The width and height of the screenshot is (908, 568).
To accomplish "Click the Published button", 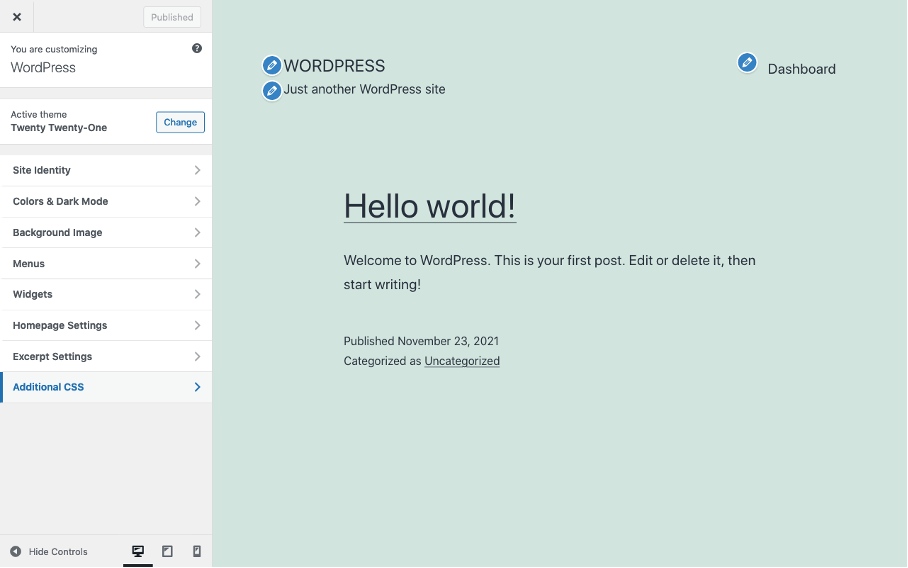I will coord(172,17).
